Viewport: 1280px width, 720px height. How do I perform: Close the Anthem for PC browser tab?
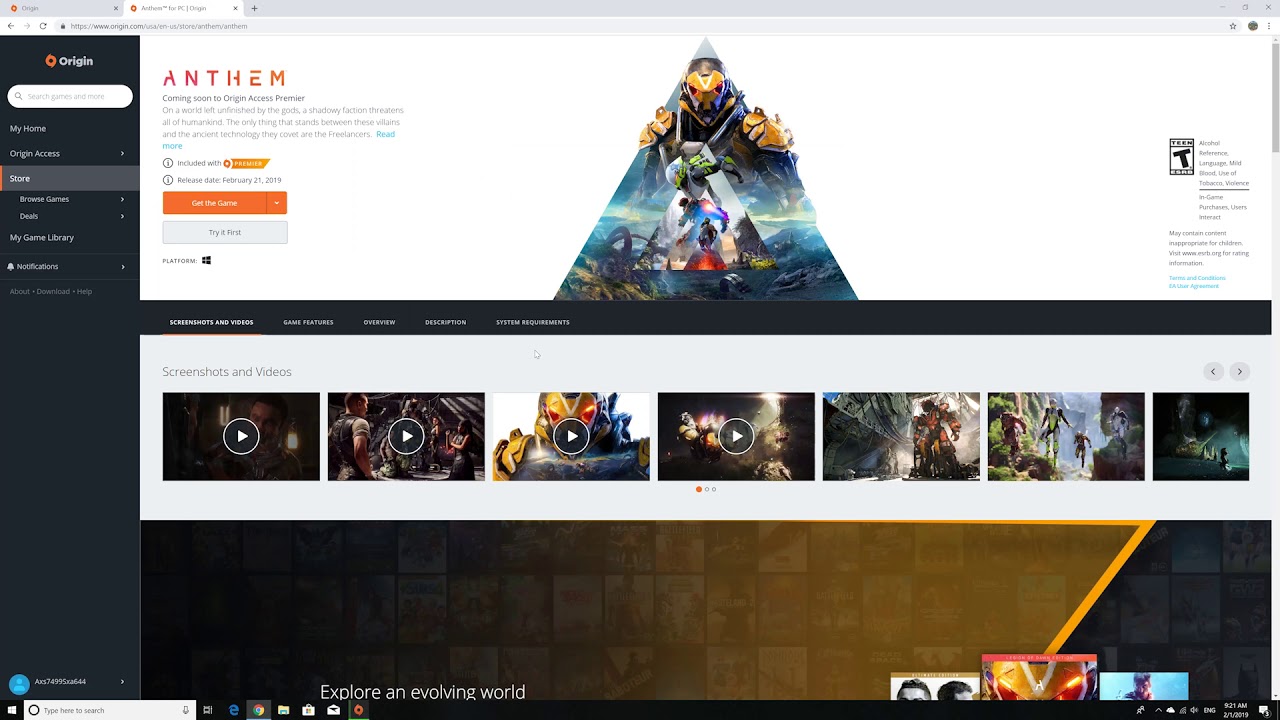click(x=237, y=8)
